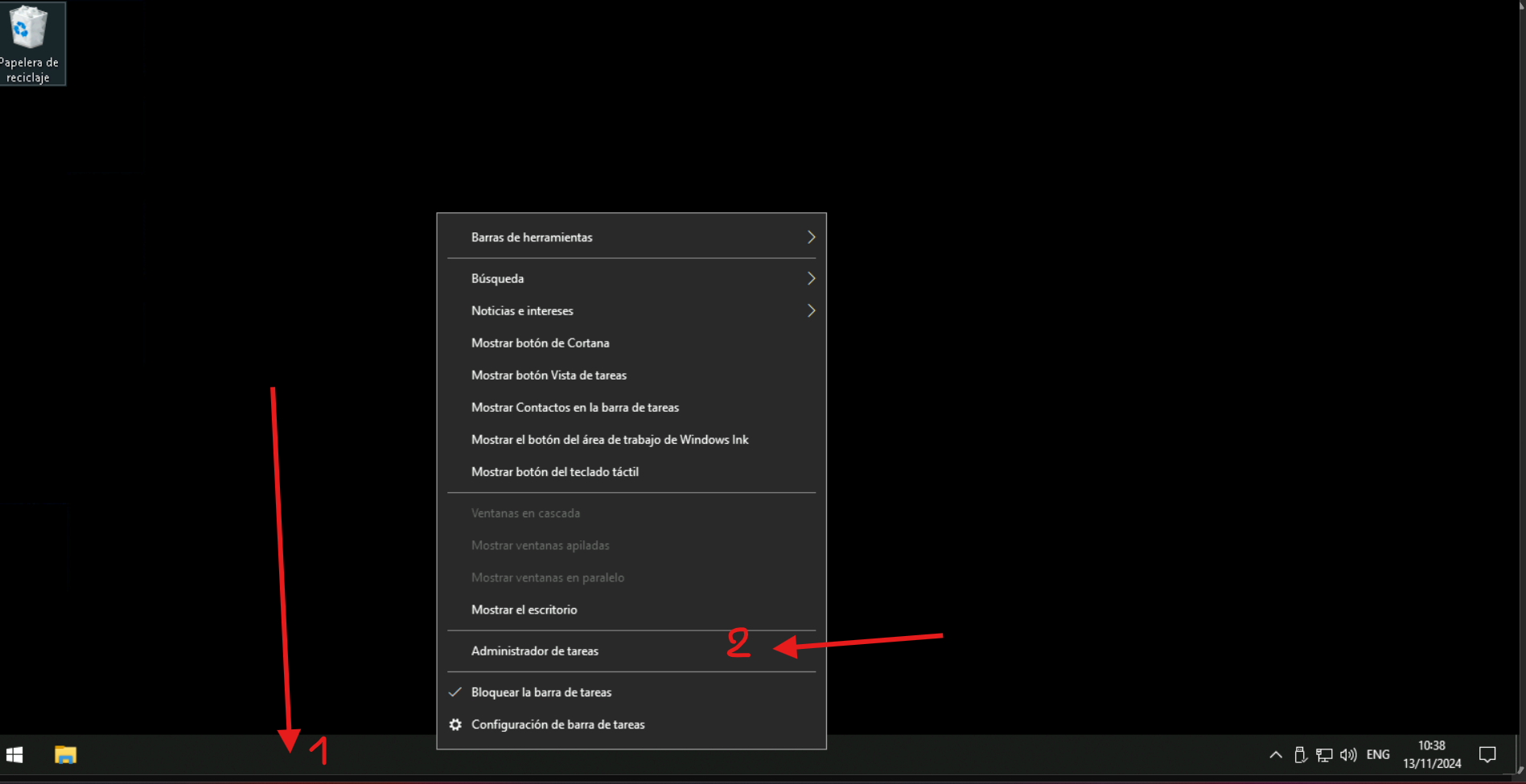The width and height of the screenshot is (1526, 784).
Task: Click the network icon in tray
Action: [x=1324, y=755]
